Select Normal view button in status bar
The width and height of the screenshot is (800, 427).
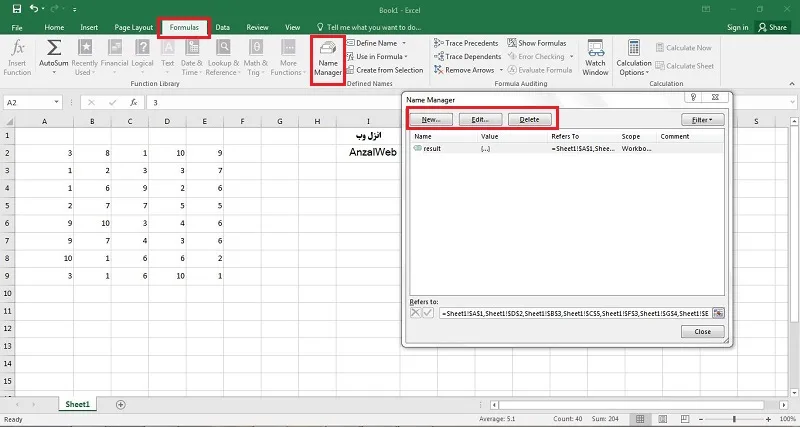click(640, 419)
